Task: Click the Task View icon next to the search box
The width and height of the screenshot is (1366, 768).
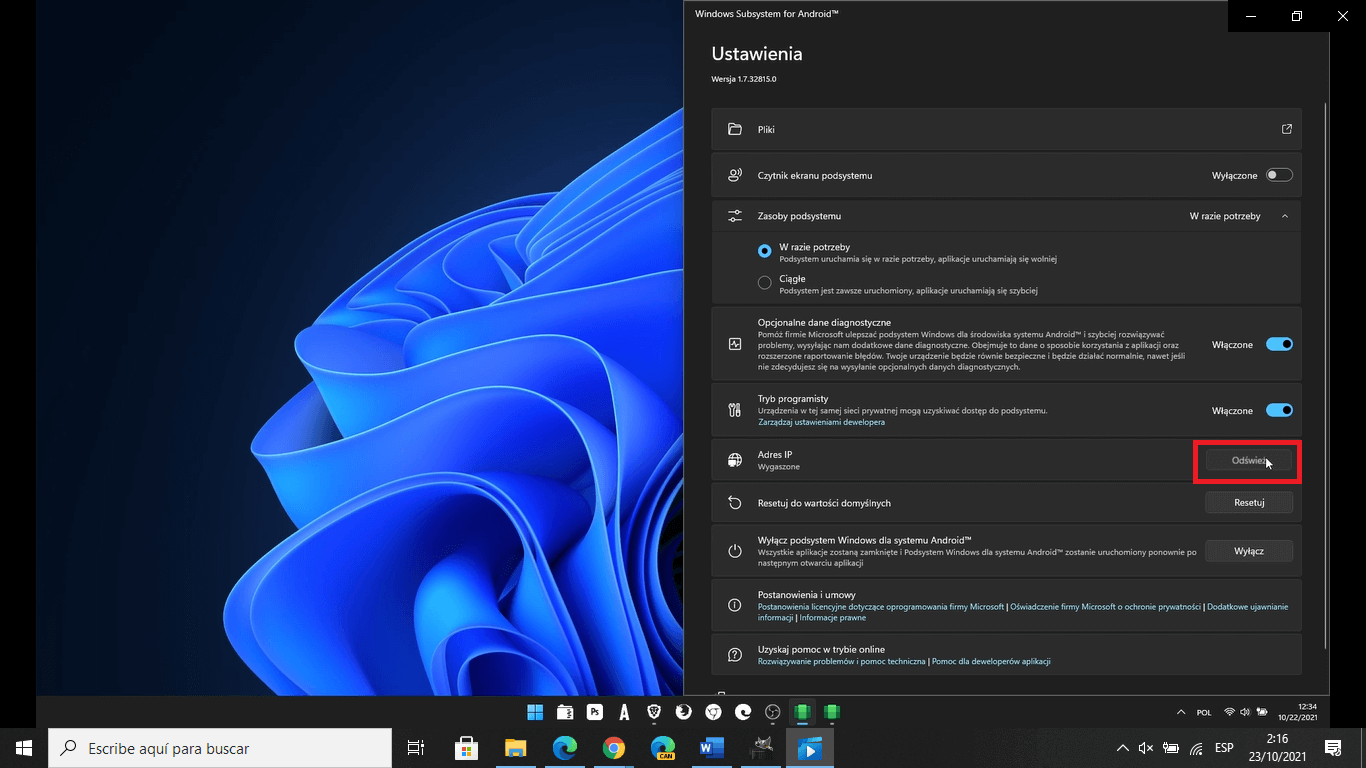Action: point(416,748)
